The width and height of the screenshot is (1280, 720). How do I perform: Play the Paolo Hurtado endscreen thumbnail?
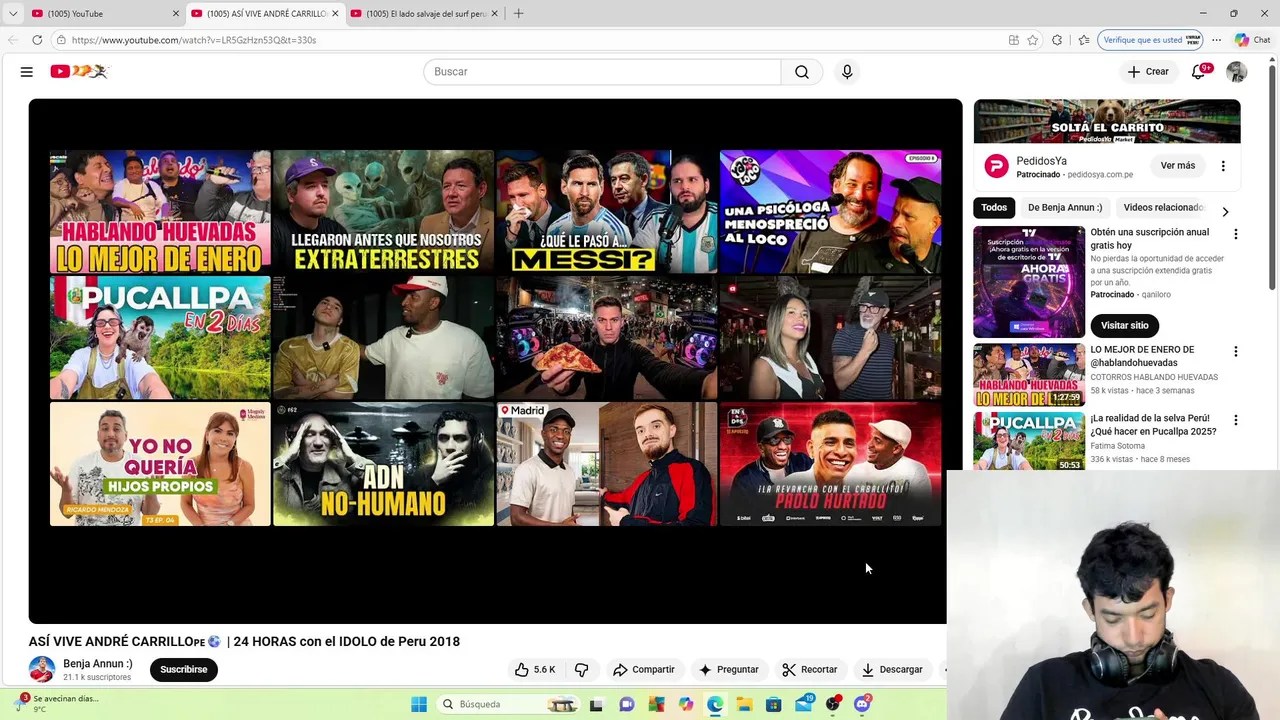point(830,464)
